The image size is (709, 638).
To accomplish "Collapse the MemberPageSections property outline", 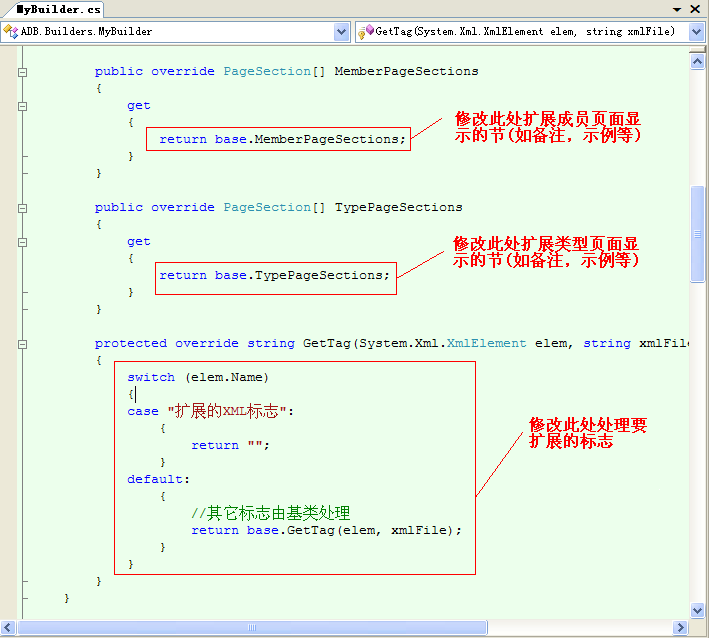I will pyautogui.click(x=22, y=72).
